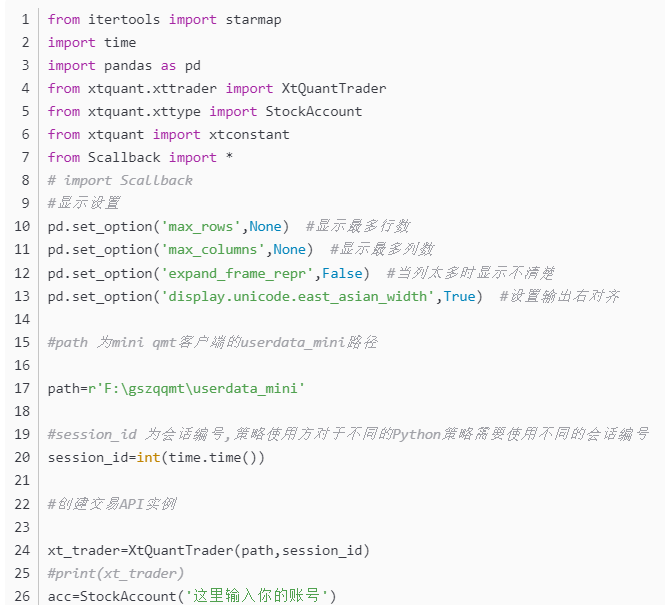
Task: Click StockAccount in the line 5 import
Action: click(x=313, y=111)
